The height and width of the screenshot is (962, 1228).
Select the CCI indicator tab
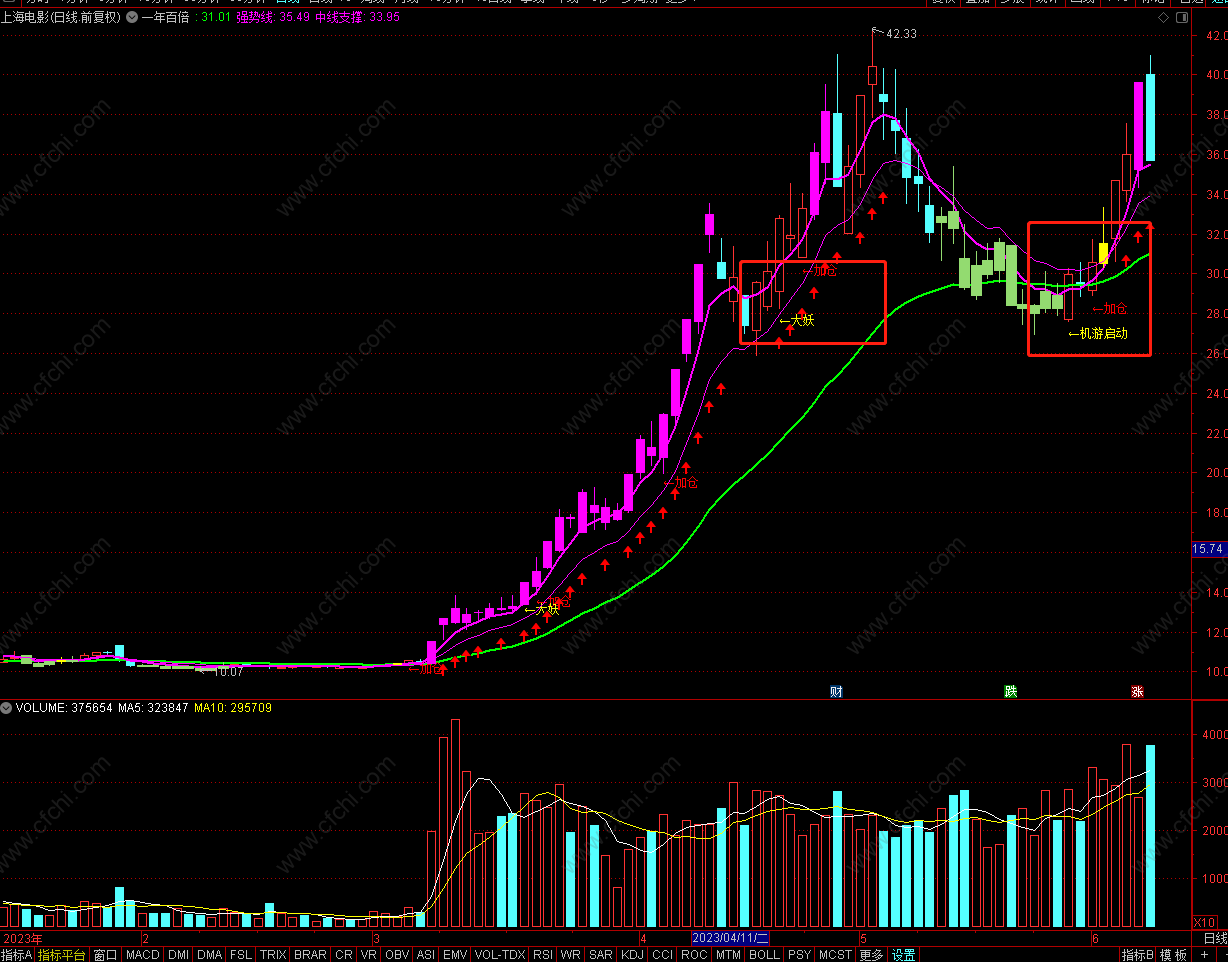coord(662,955)
